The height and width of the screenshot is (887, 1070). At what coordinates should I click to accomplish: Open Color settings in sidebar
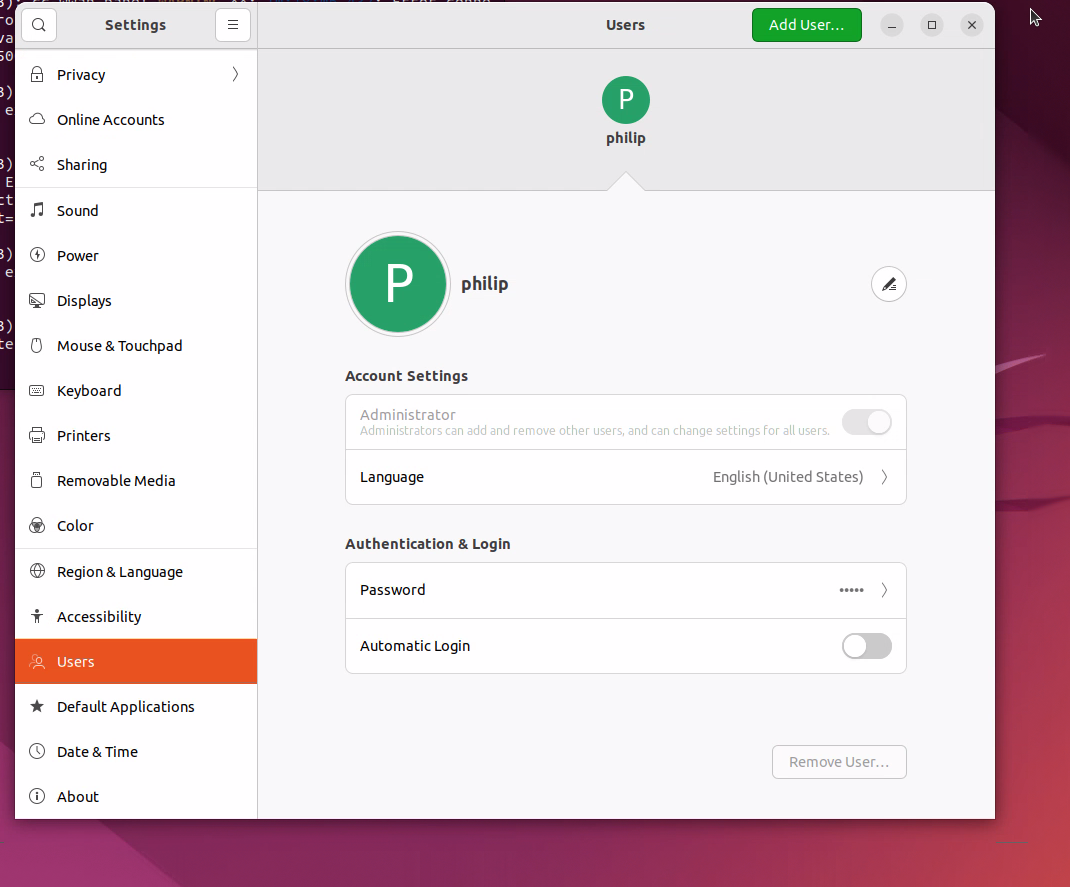75,526
